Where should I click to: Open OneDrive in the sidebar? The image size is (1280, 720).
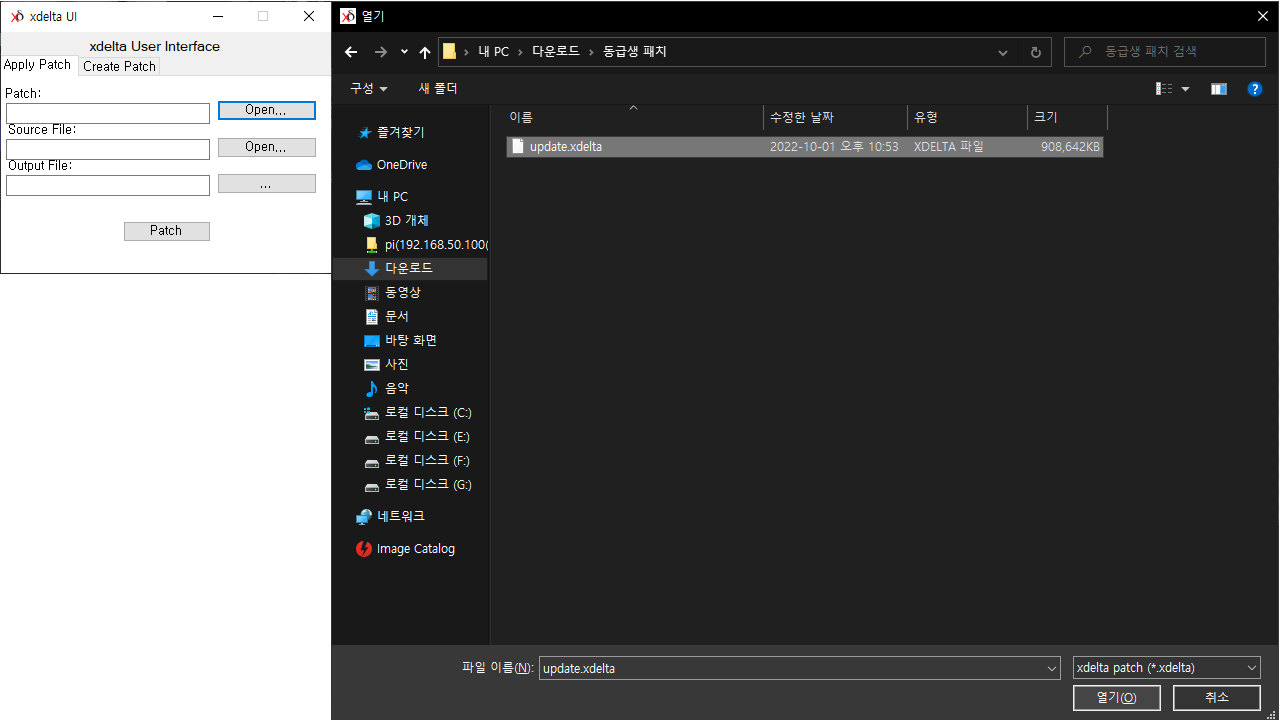click(402, 165)
